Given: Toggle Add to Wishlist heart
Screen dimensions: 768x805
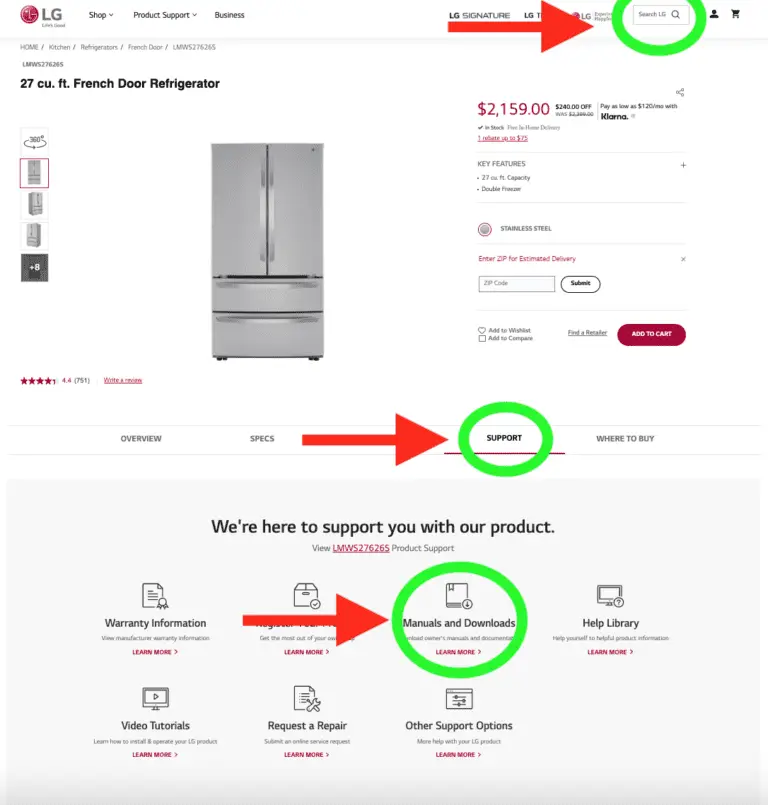Looking at the screenshot, I should coord(480,330).
